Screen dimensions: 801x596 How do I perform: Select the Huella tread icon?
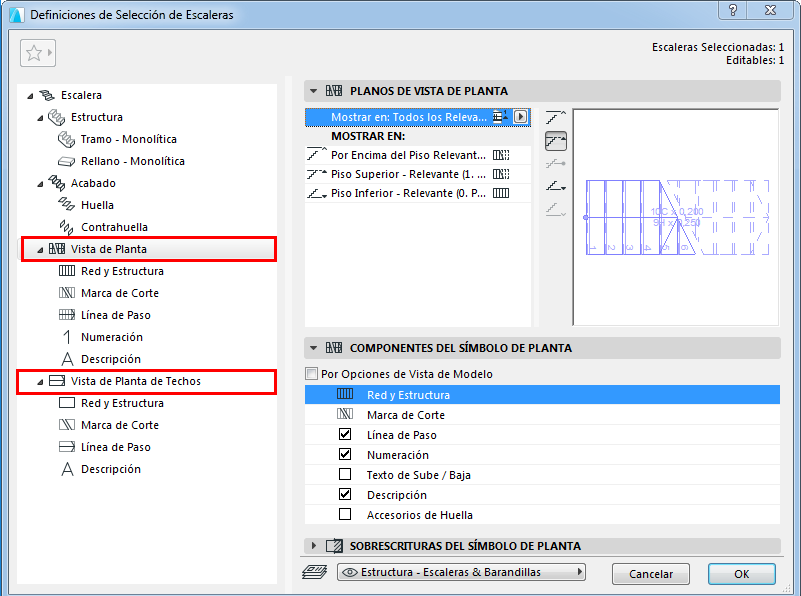(66, 205)
